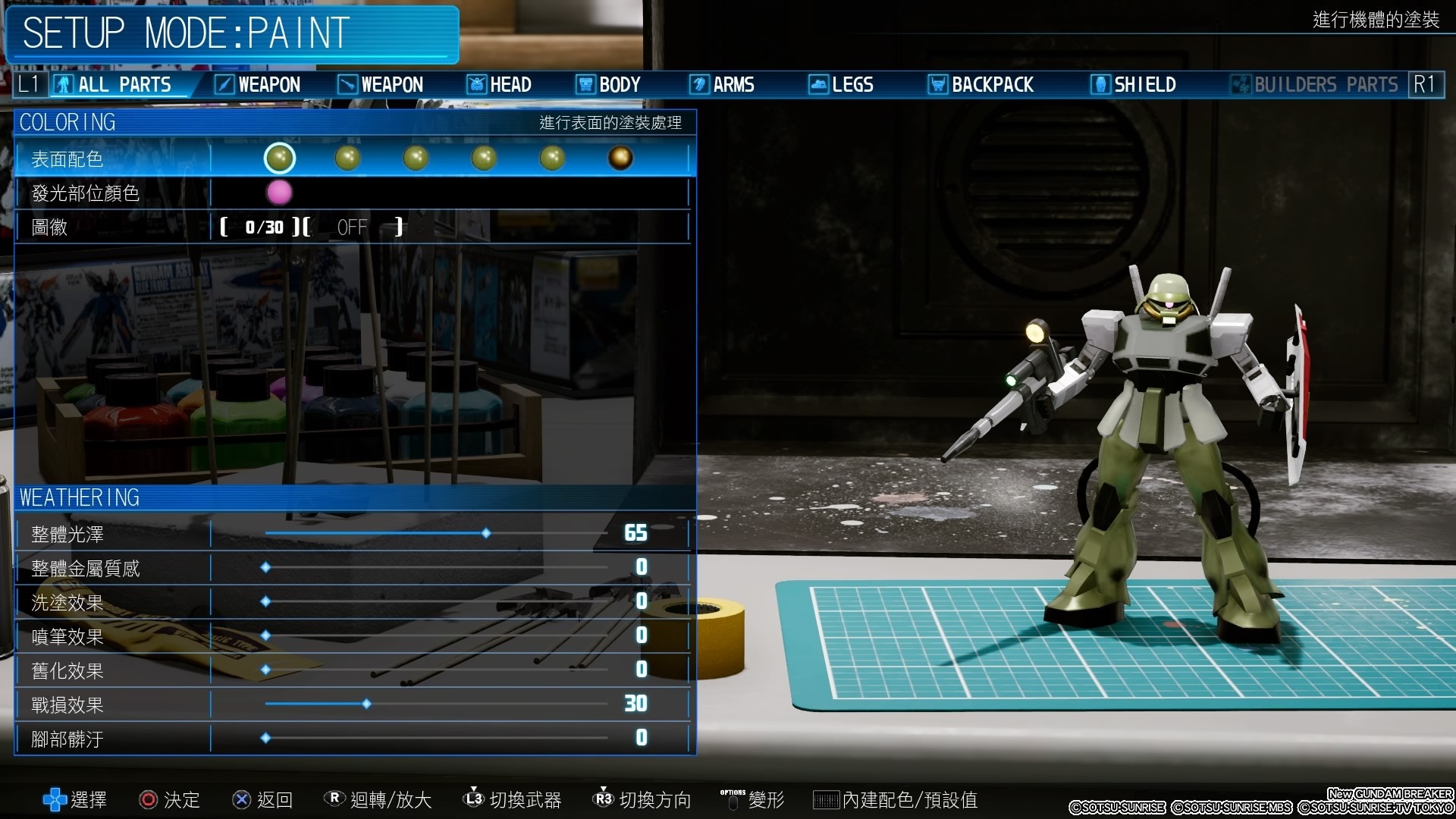
Task: Click the SETUP MODE:PAINT title
Action: pyautogui.click(x=186, y=33)
